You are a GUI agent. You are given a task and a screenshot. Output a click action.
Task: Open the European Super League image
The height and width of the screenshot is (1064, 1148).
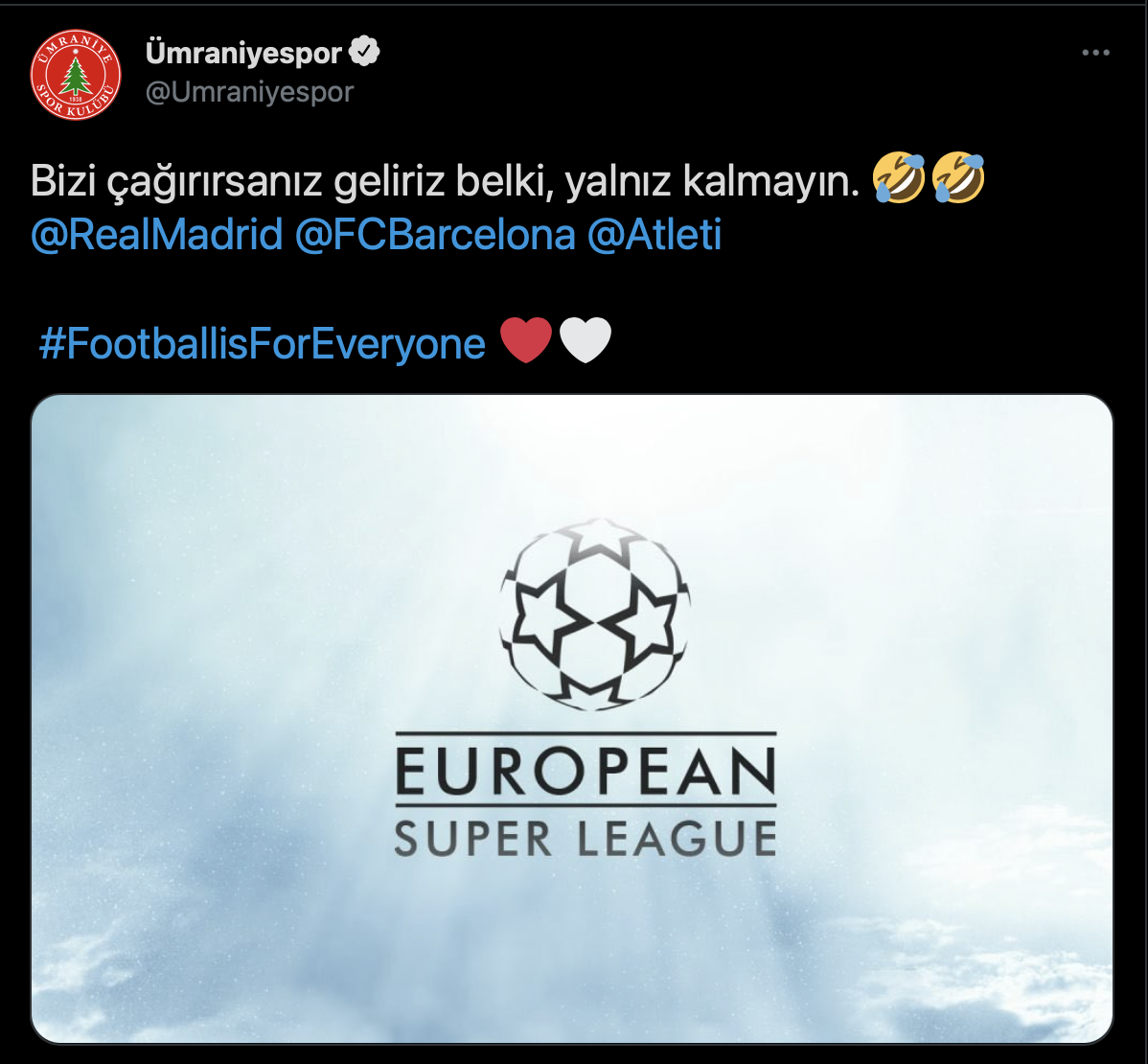click(x=572, y=718)
